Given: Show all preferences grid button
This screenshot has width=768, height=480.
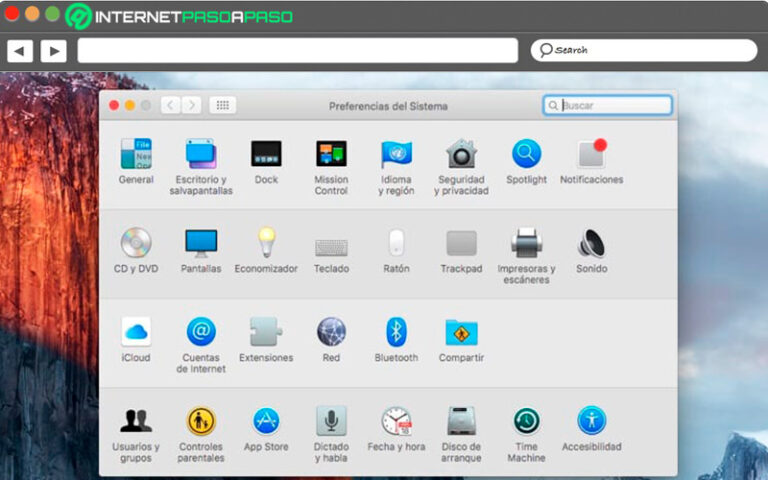Looking at the screenshot, I should click(223, 105).
